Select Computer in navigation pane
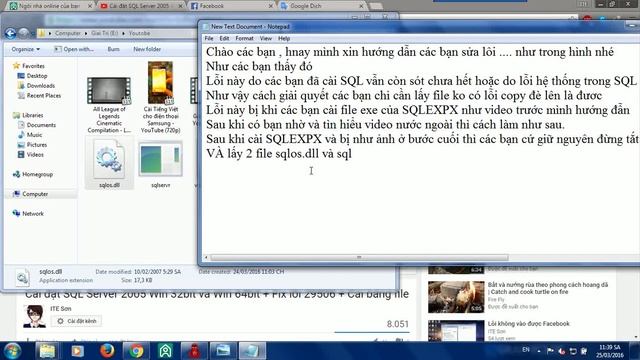This screenshot has width=640, height=360. pyautogui.click(x=31, y=194)
